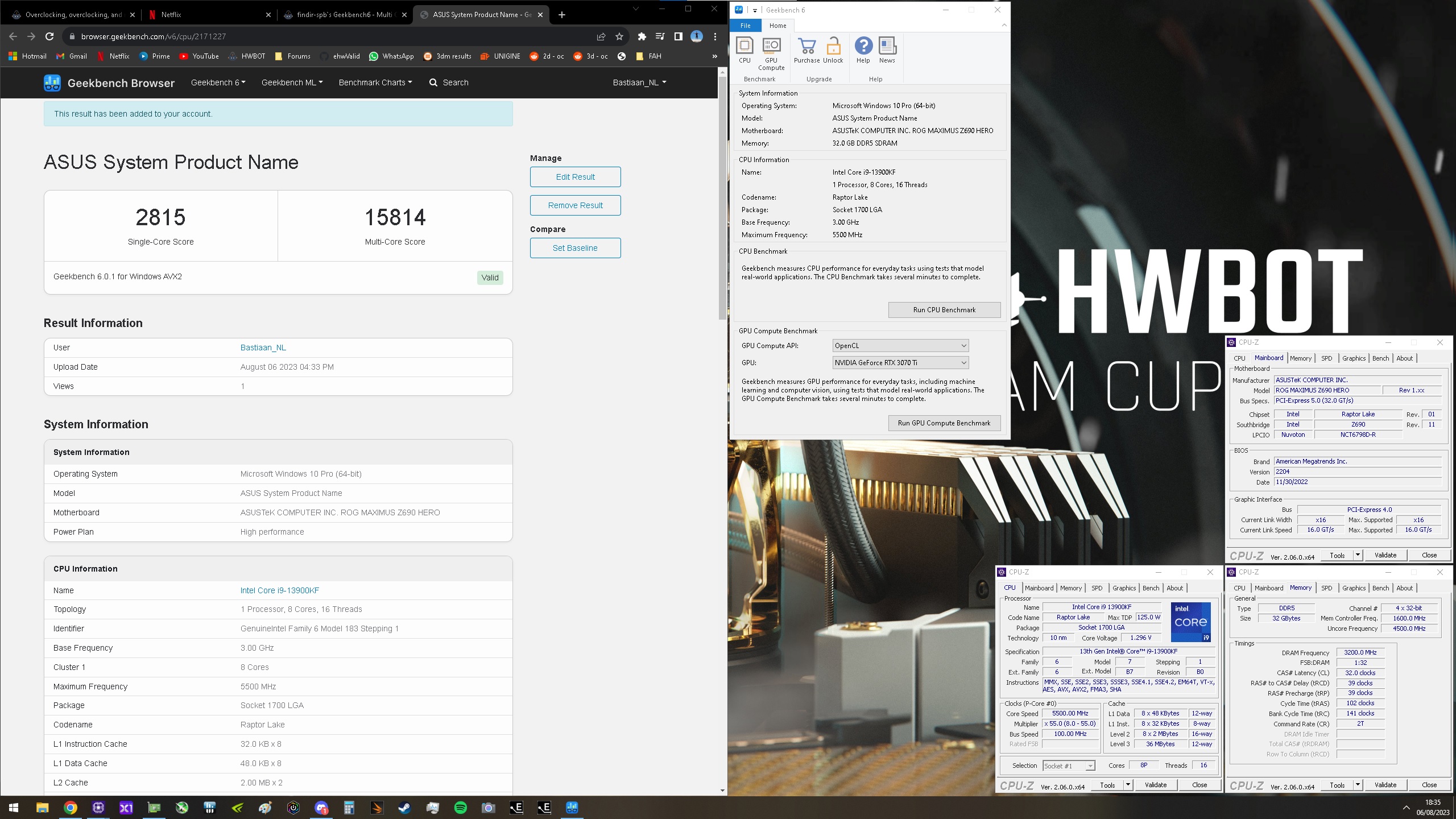Open the News icon in Geekbench ribbon

[x=887, y=50]
